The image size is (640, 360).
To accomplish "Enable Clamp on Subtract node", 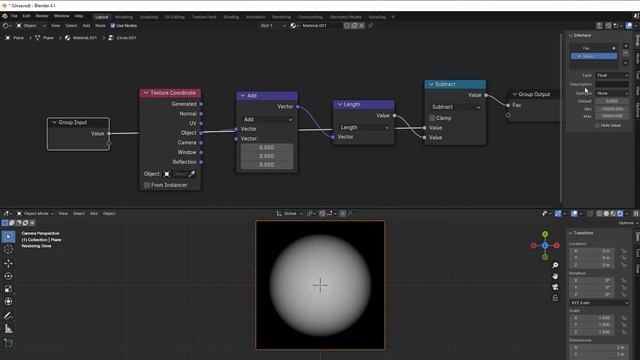I will (432, 118).
